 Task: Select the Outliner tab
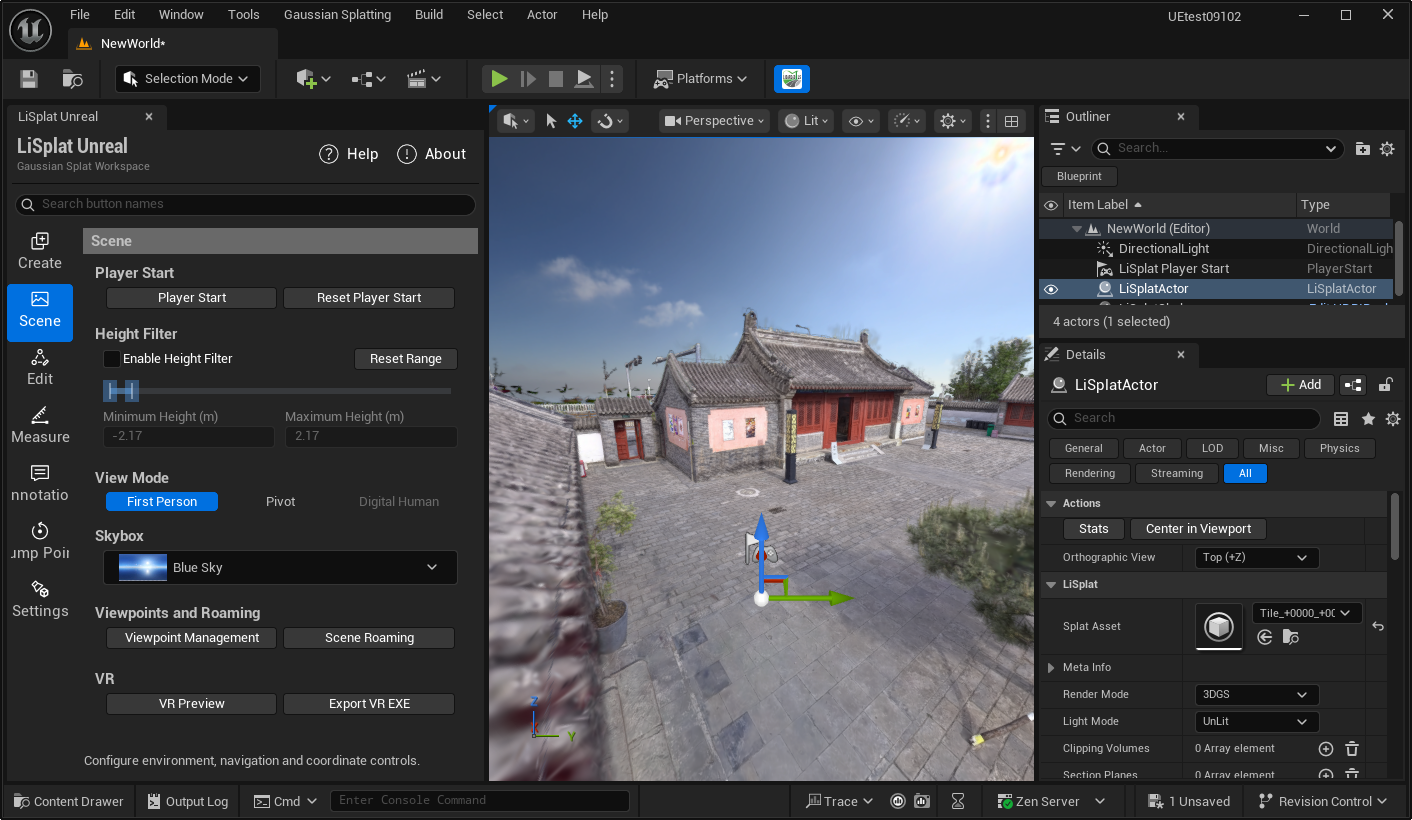click(1118, 117)
